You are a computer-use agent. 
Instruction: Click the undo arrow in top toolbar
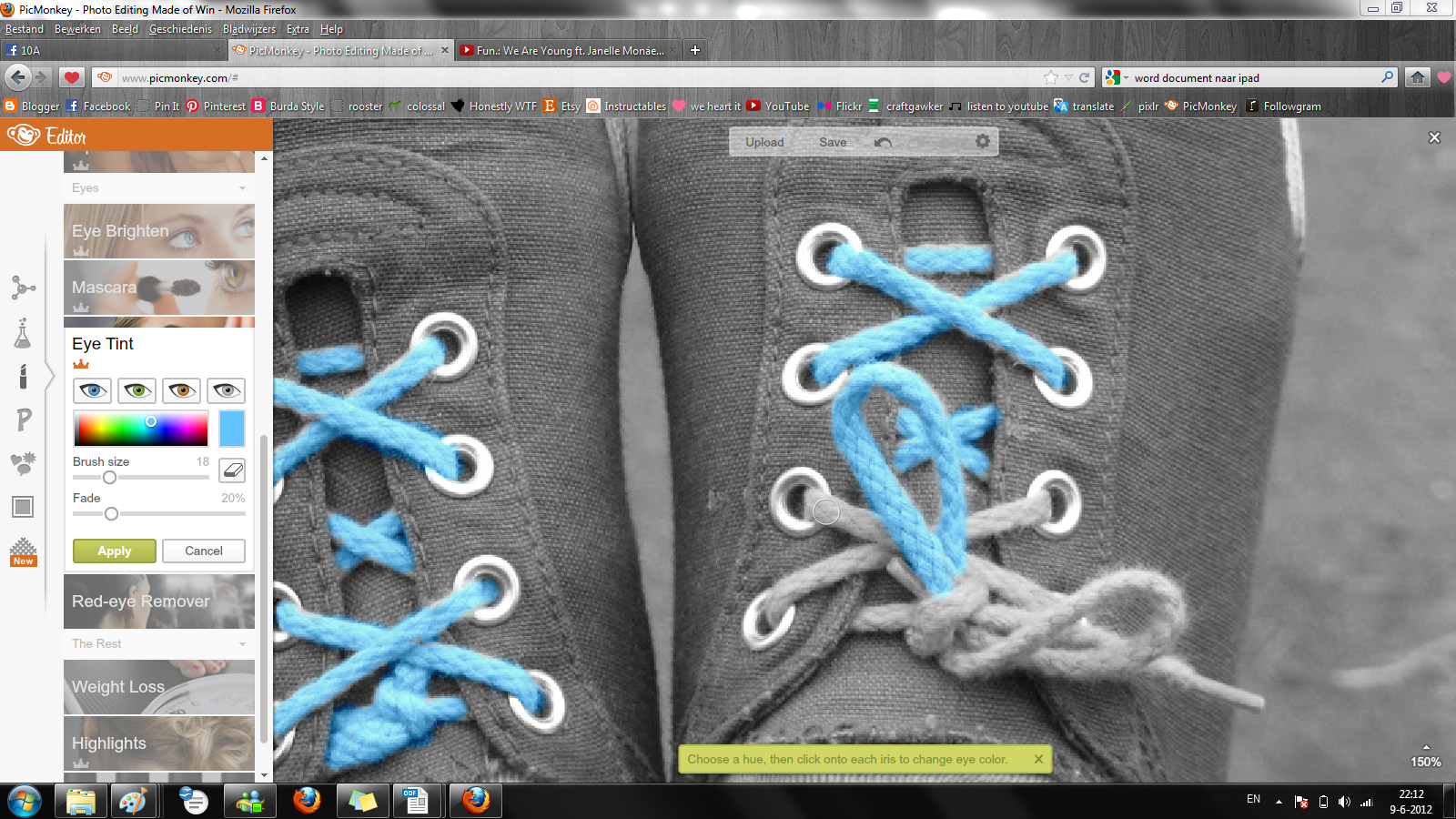point(883,142)
